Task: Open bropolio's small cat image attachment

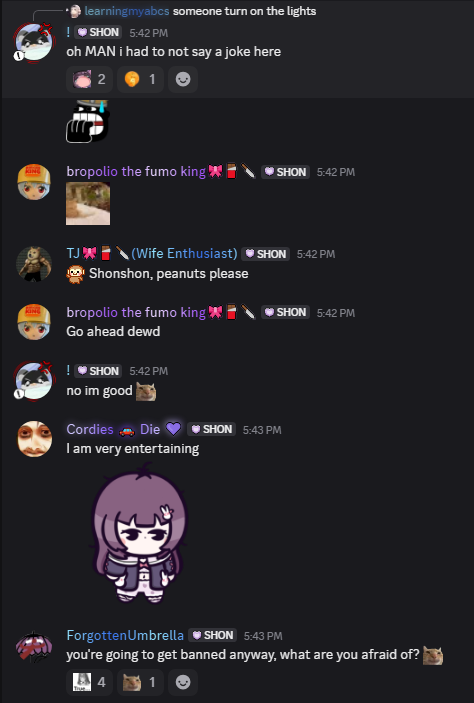Action: pos(88,204)
